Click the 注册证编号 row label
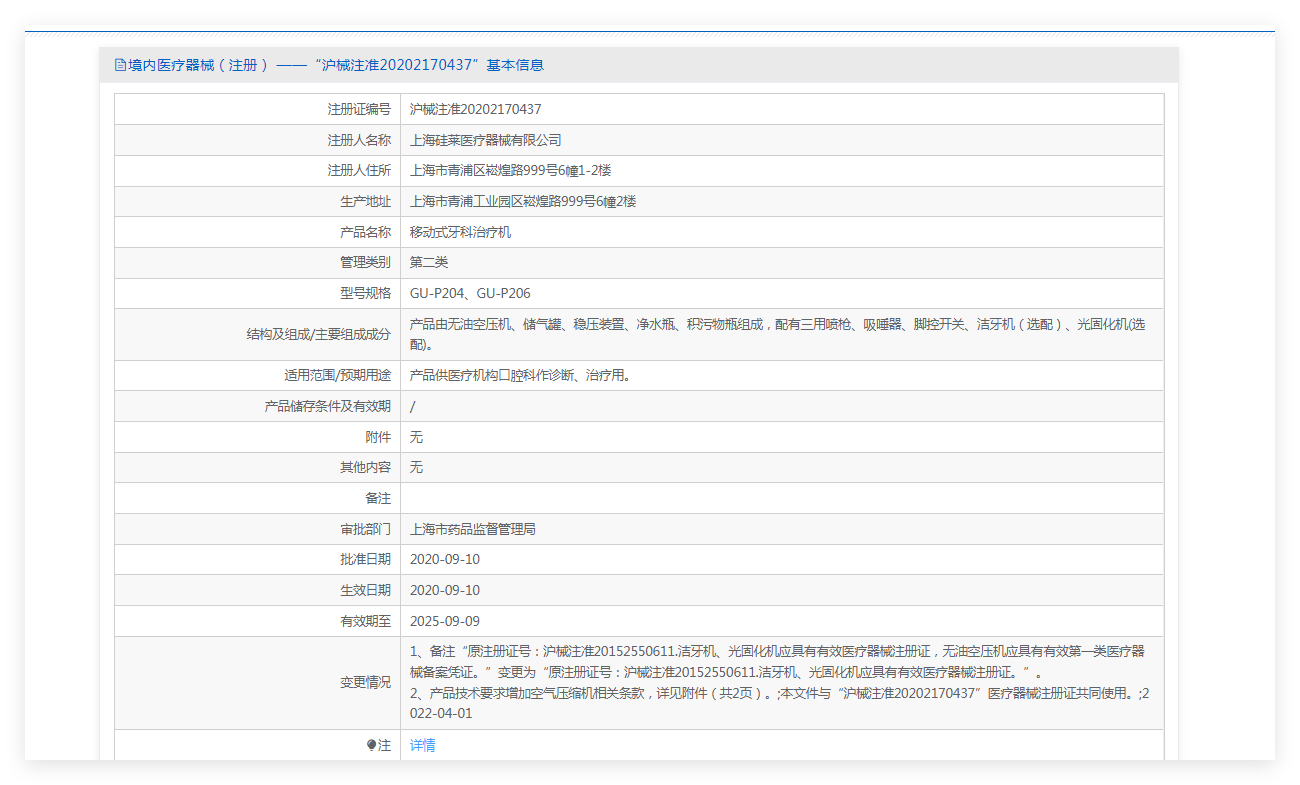Image resolution: width=1300 pixels, height=785 pixels. click(x=359, y=109)
